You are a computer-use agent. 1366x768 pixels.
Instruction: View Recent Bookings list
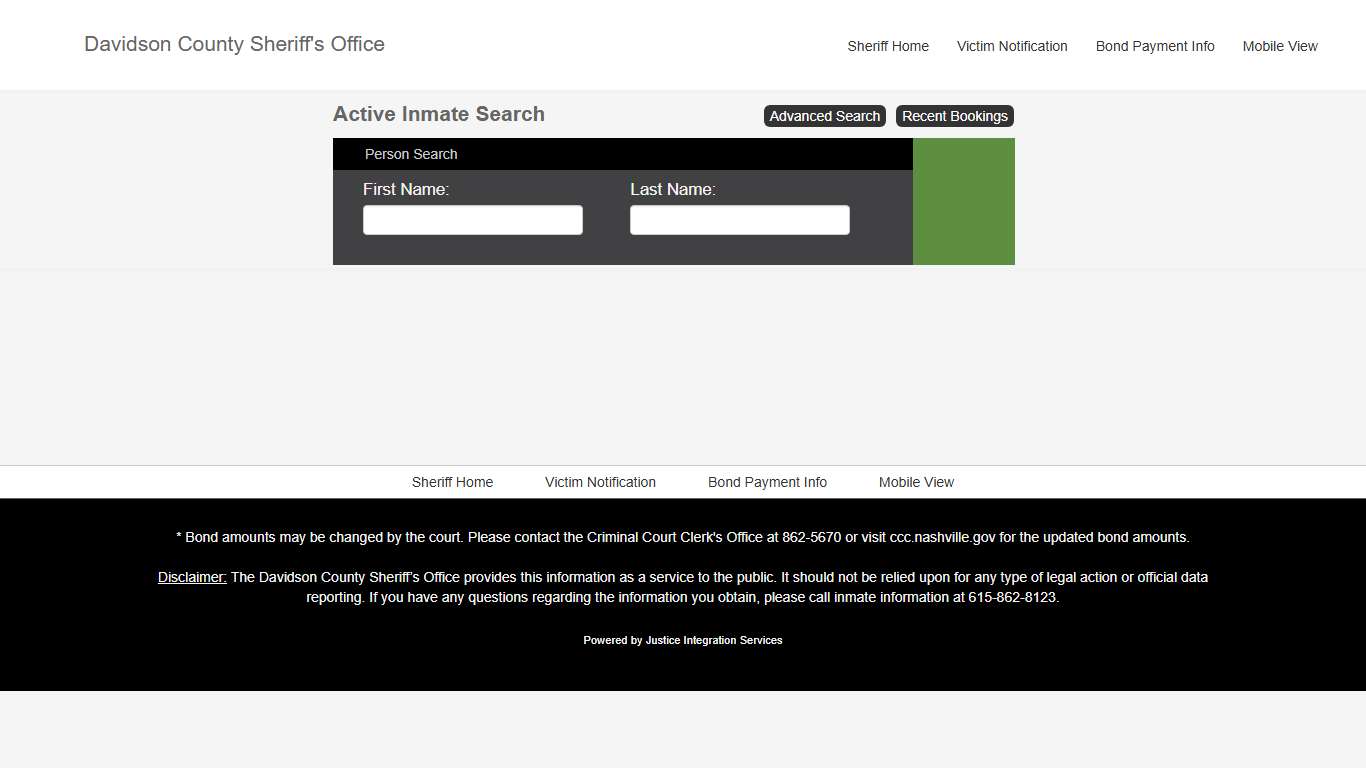point(954,116)
